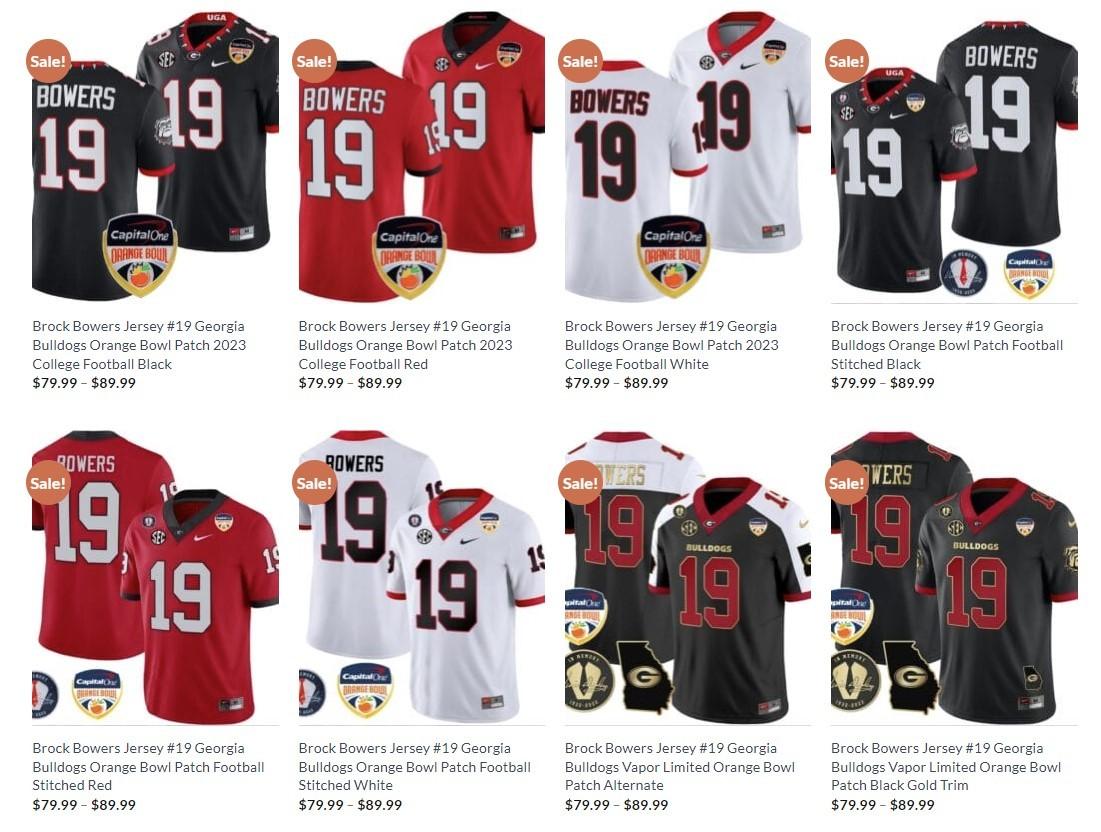
Task: Click the Vapor Limited Patch Alternate title
Action: [680, 767]
